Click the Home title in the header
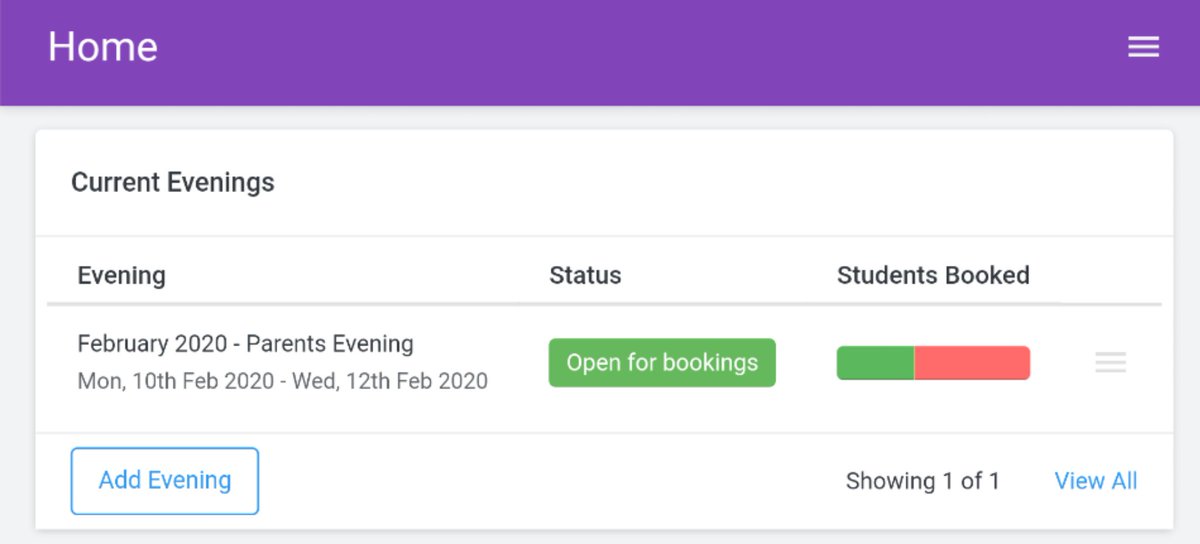Screen dimensions: 1200x544 tap(103, 47)
